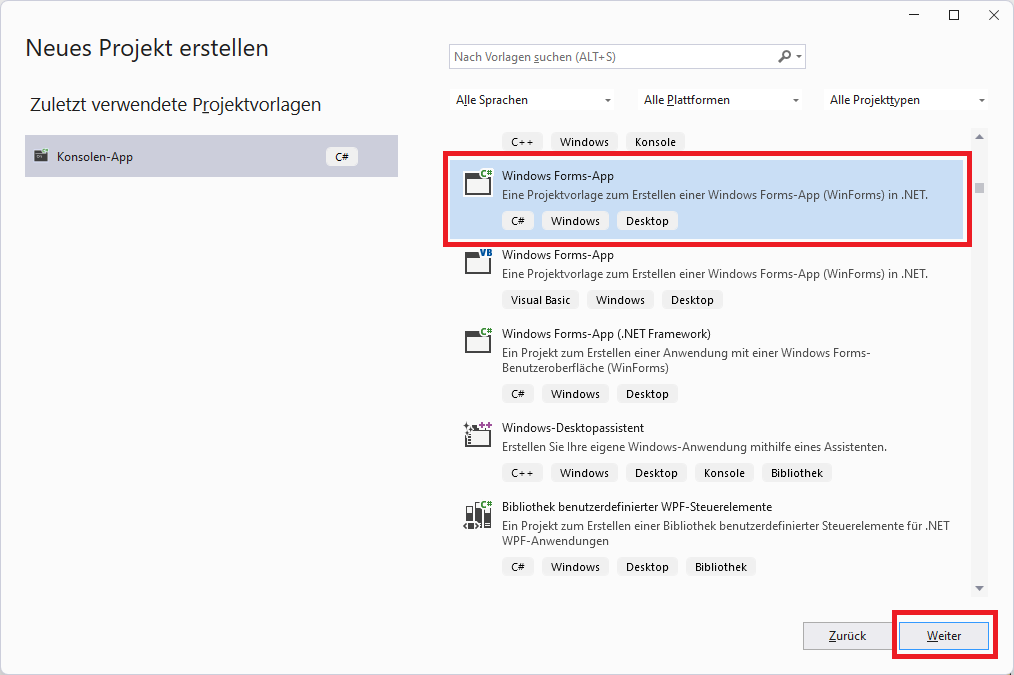Click the Windows-Desktopassistent template icon
This screenshot has height=675, width=1014.
point(479,434)
